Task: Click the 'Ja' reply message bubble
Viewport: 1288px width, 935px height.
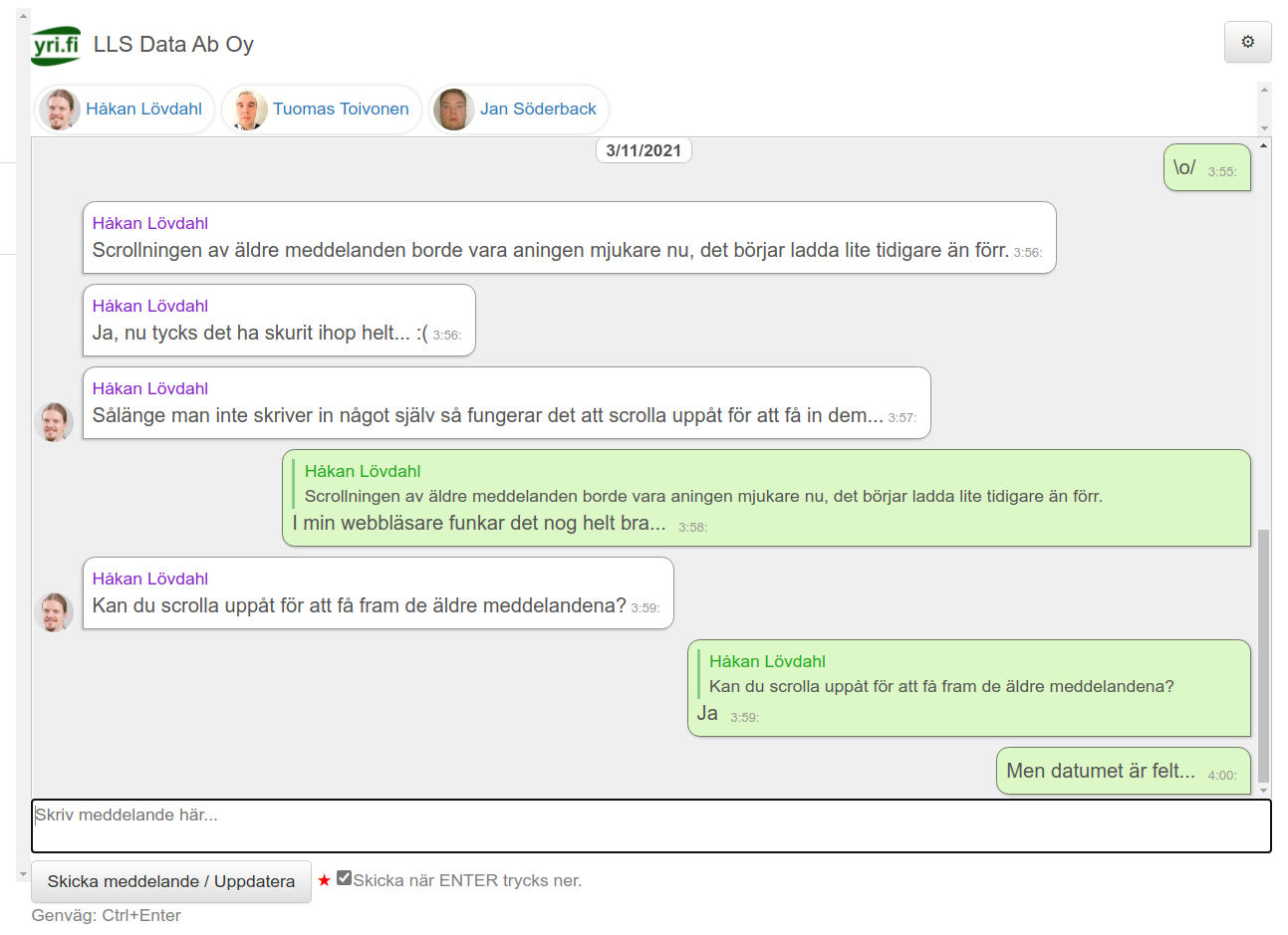Action: click(968, 688)
